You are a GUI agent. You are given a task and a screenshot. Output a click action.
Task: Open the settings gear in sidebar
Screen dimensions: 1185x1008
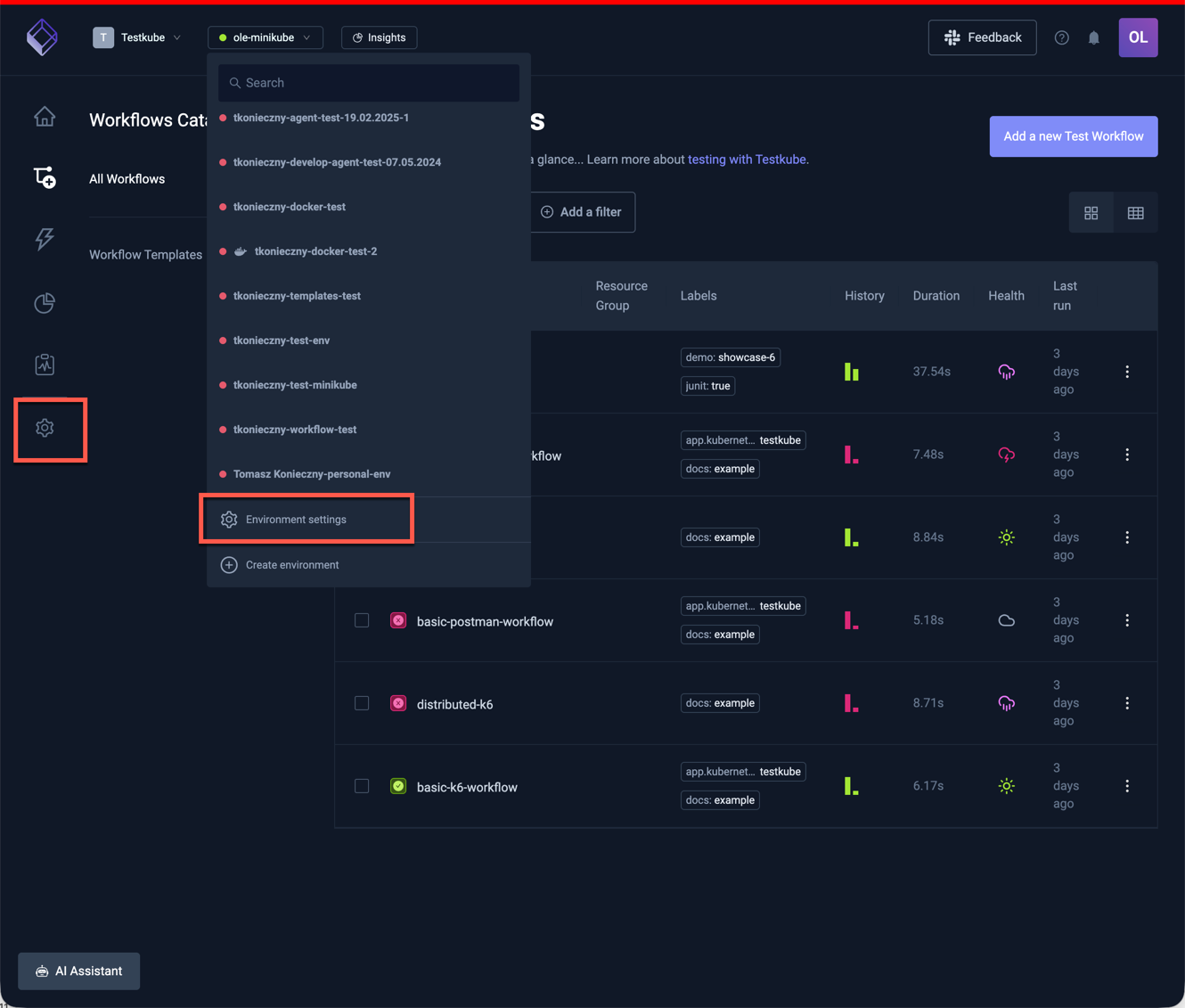45,428
